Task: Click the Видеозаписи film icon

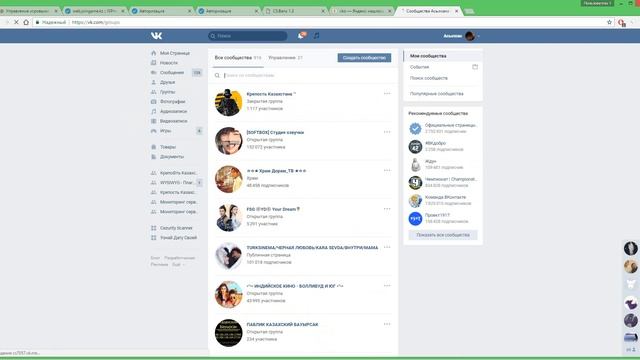Action: 153,121
